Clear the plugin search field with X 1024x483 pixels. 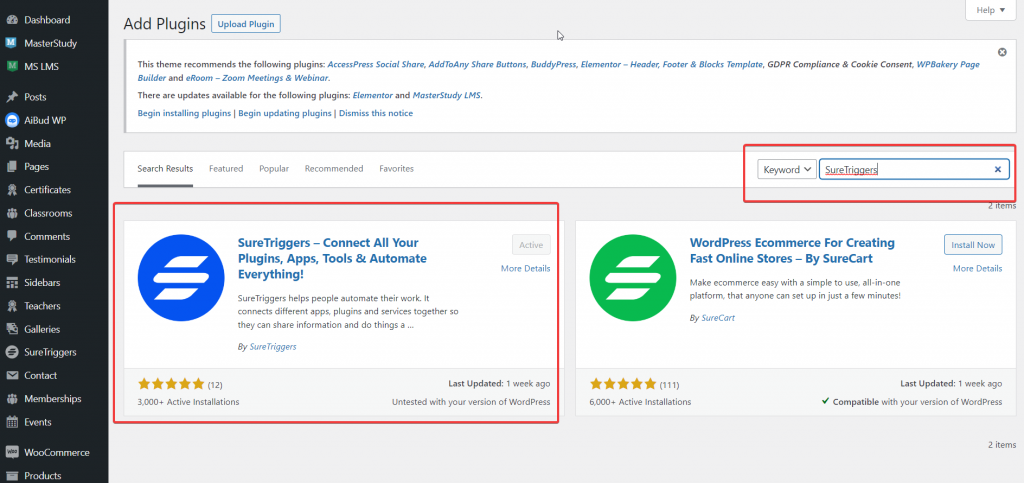point(997,169)
